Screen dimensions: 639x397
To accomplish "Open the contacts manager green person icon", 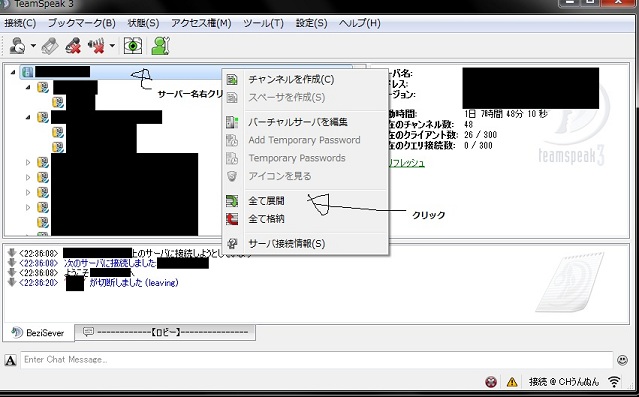I will click(x=160, y=46).
